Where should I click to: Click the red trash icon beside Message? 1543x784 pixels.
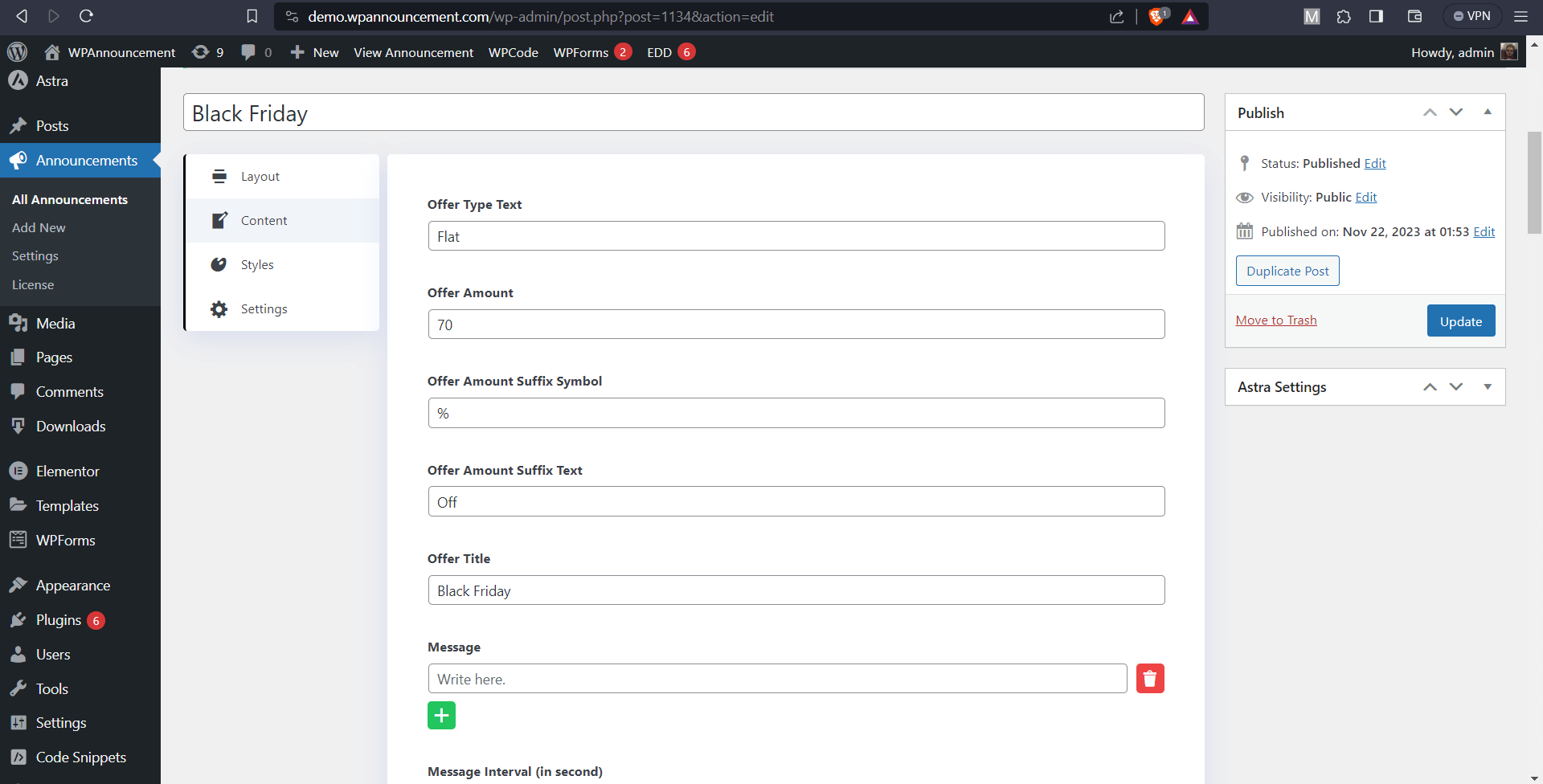click(x=1150, y=679)
